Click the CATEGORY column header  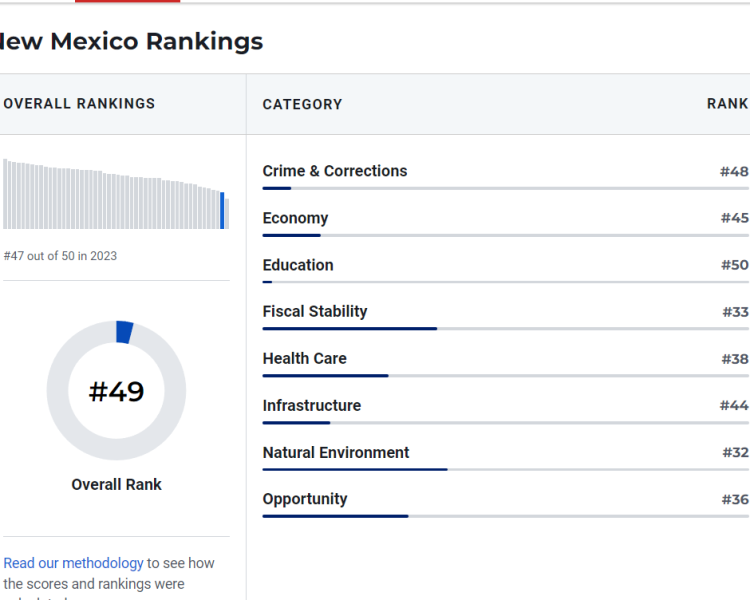pos(302,104)
